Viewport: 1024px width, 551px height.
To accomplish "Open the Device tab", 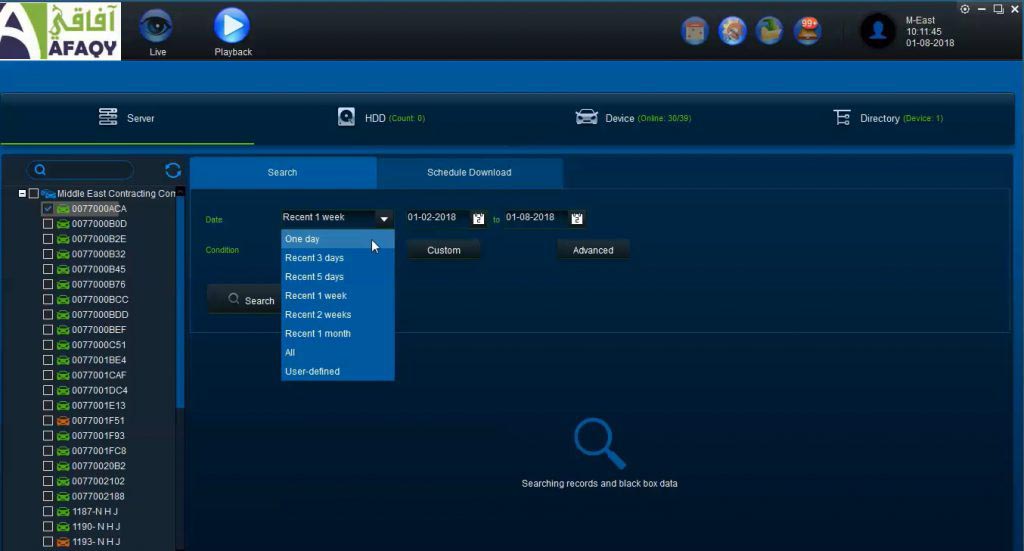I will coord(633,118).
